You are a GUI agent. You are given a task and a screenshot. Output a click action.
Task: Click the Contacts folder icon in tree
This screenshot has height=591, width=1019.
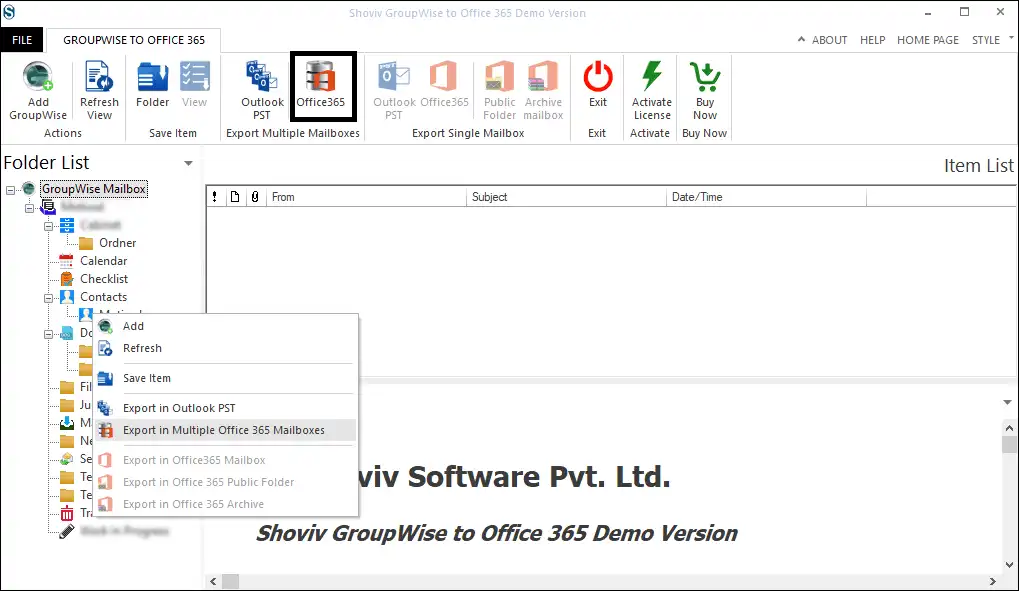point(66,297)
